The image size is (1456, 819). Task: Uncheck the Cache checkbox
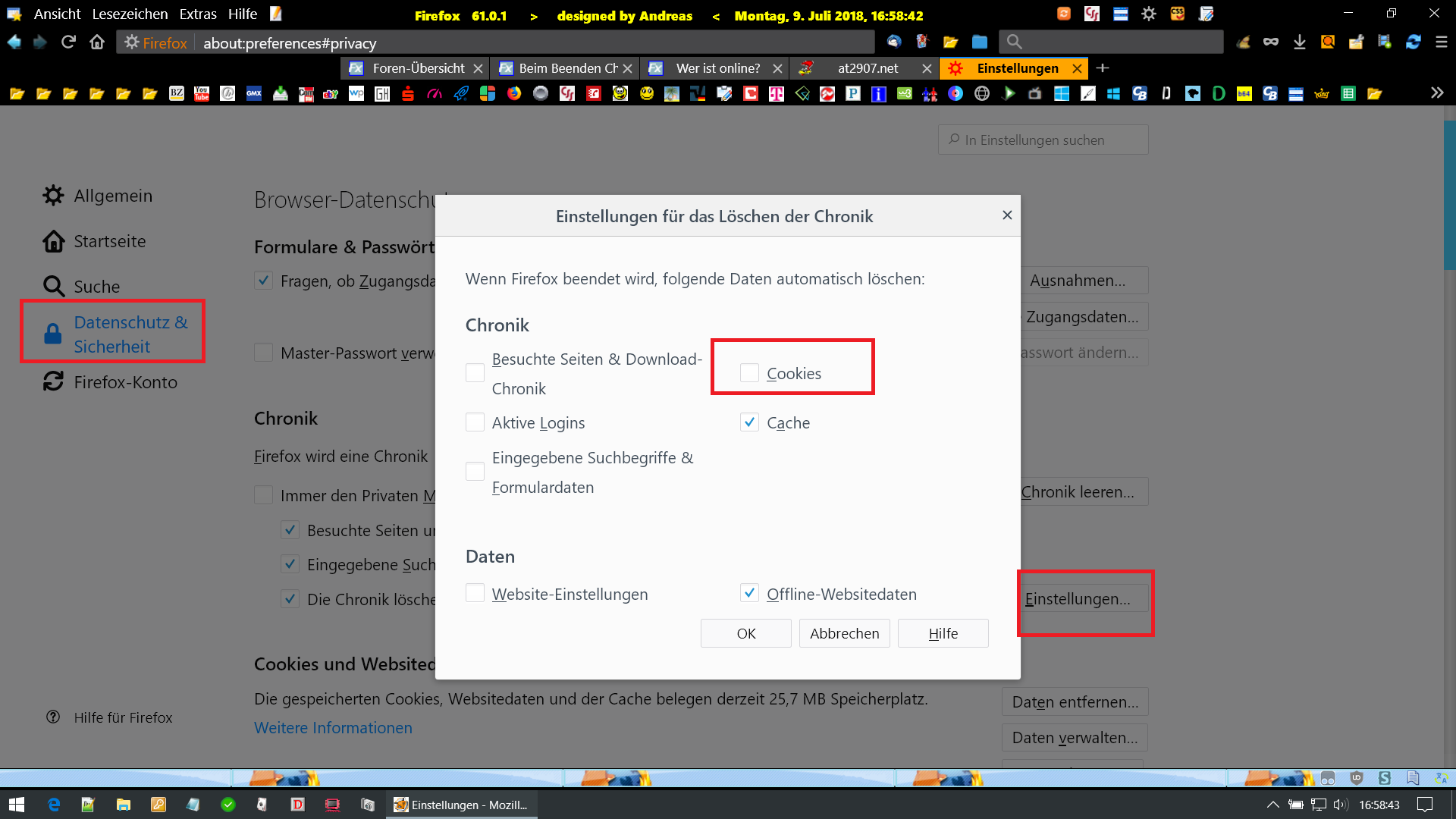click(749, 422)
